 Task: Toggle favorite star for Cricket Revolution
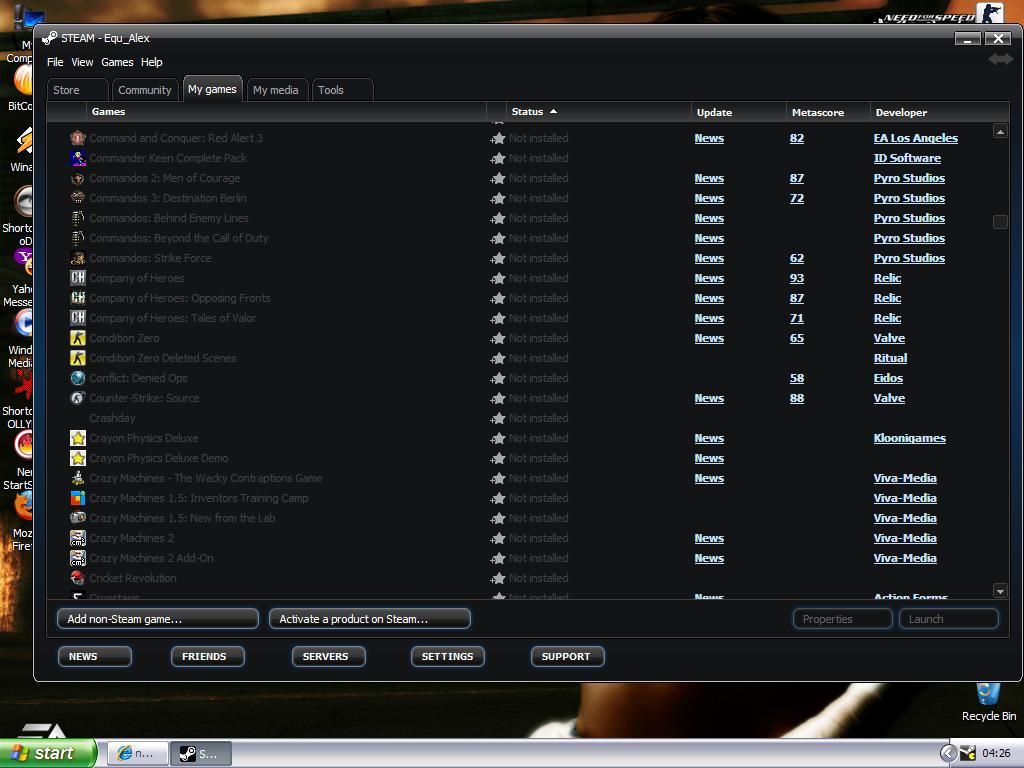point(498,578)
